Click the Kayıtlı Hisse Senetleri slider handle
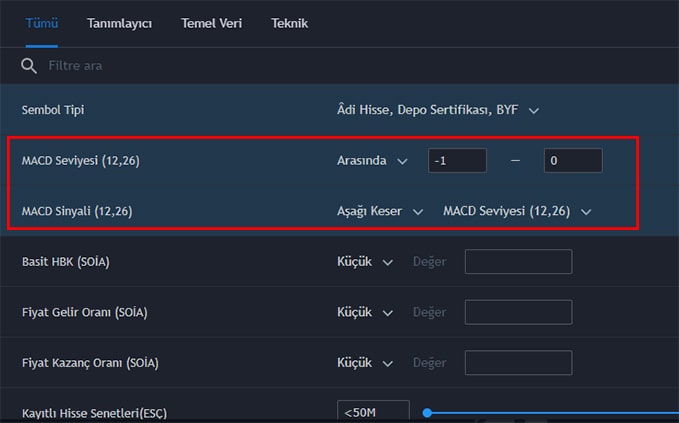Viewport: 679px width, 423px height. pos(427,412)
